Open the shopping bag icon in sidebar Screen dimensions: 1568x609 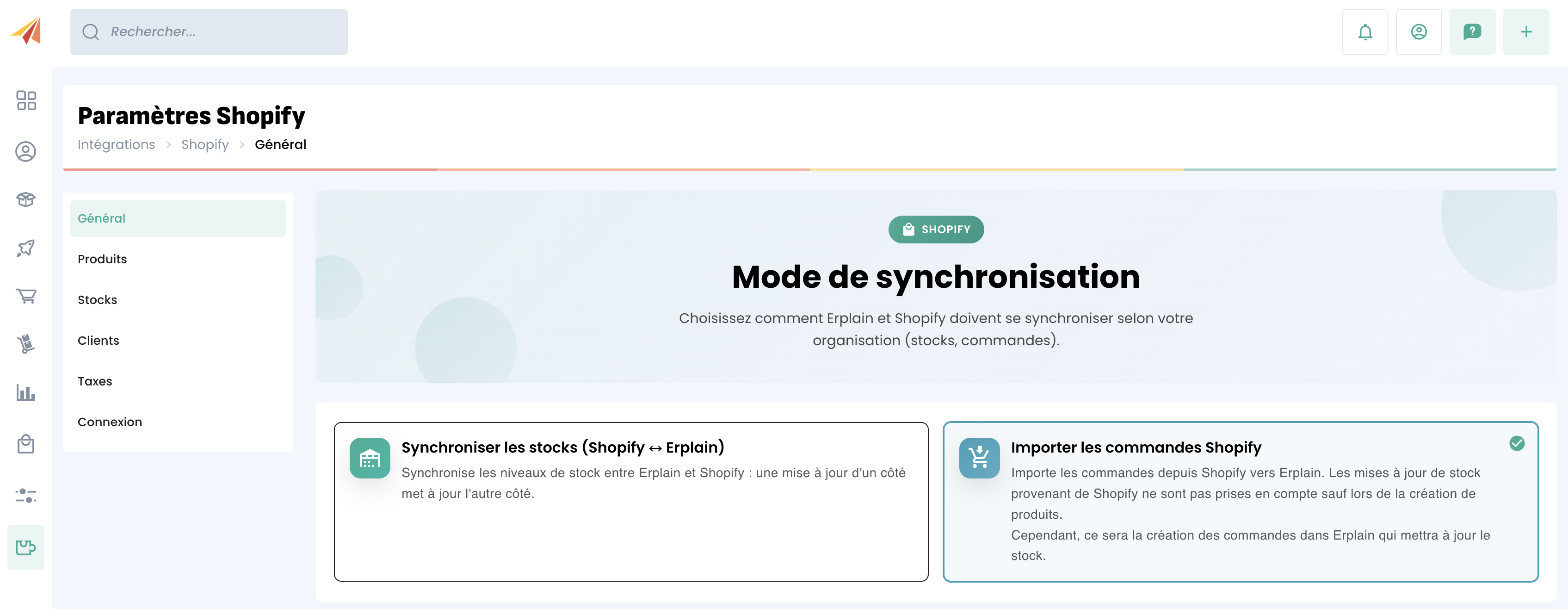pos(25,444)
